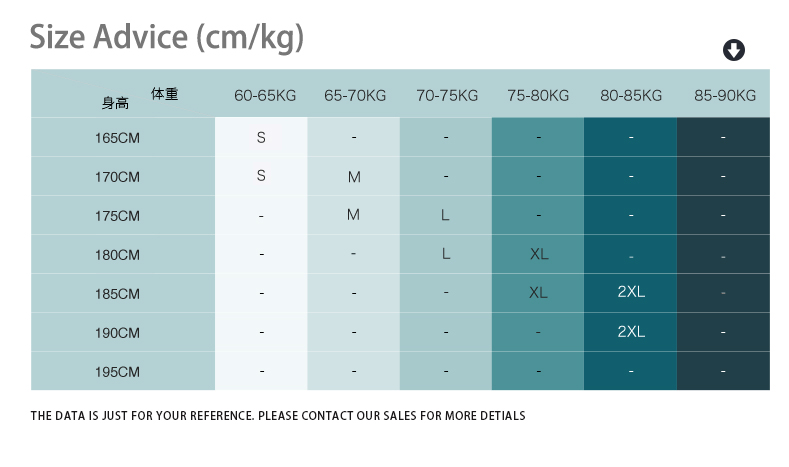Select the 85-90KG column header
This screenshot has height=467, width=789.
725,96
